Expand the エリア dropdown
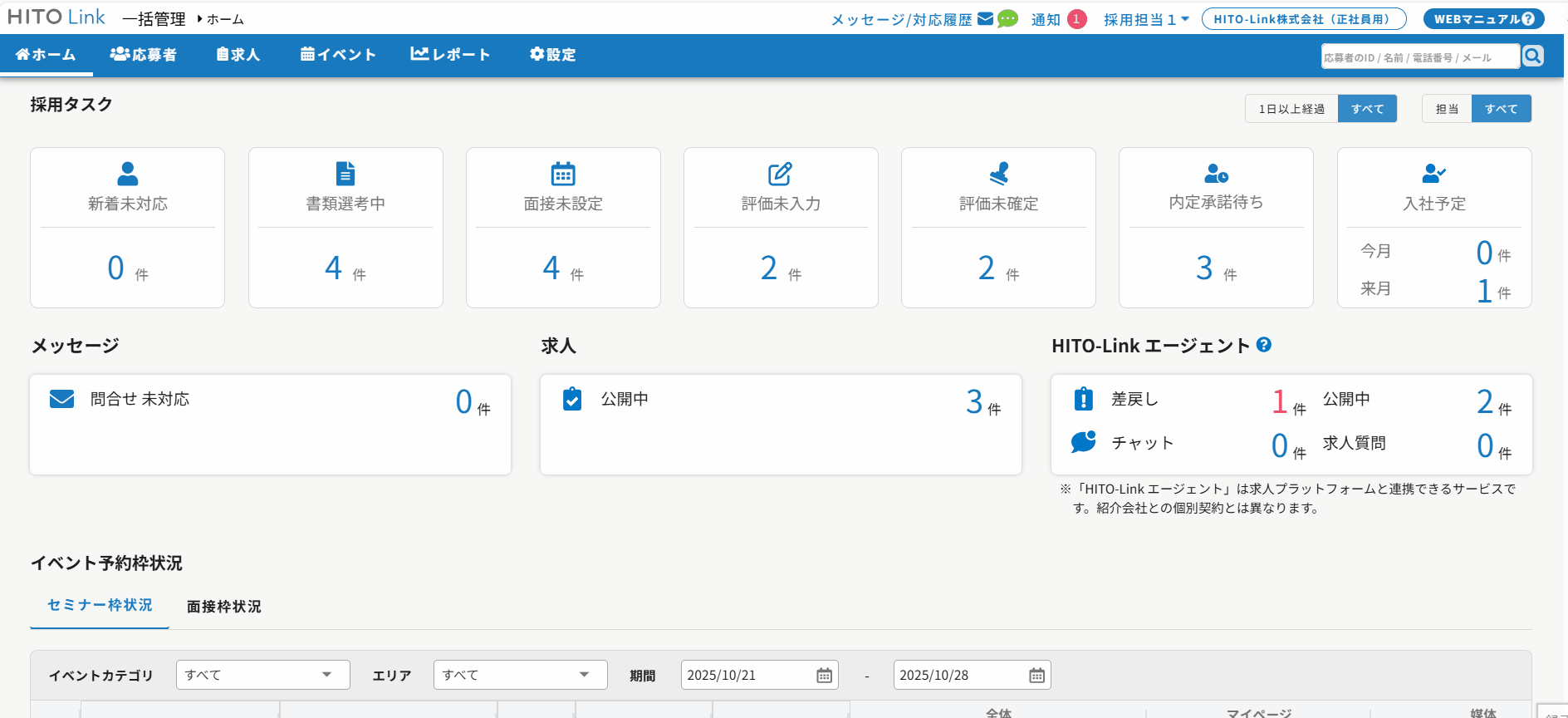This screenshot has width=1568, height=718. tap(520, 675)
